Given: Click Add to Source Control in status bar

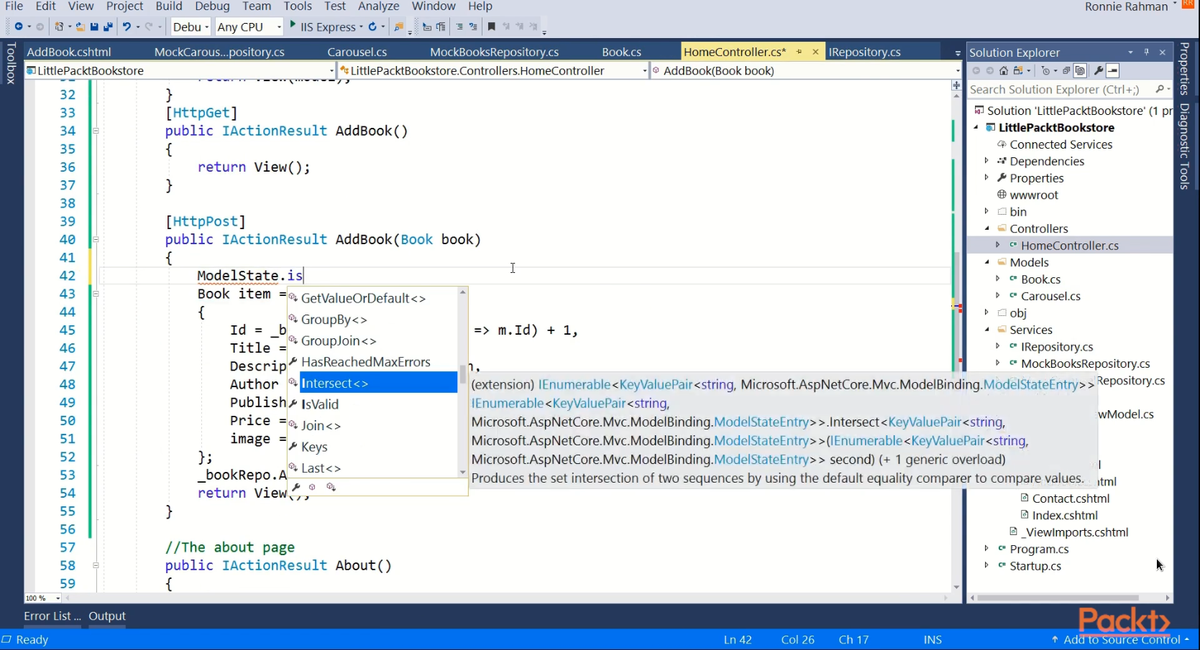Looking at the screenshot, I should click(1120, 639).
